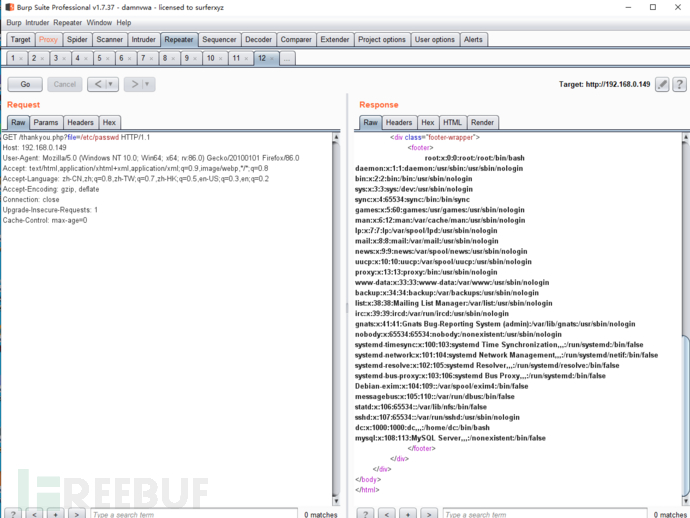This screenshot has height=518, width=690.
Task: Go forward to next request with > button
Action: (134, 84)
